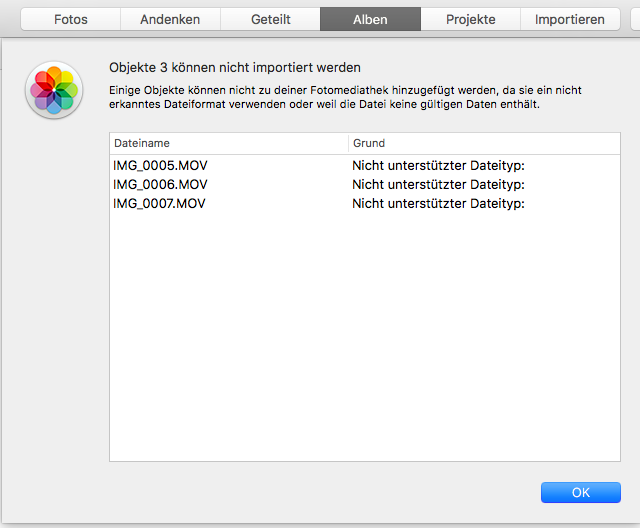Click the Grund column header
This screenshot has width=640, height=528.
484,143
